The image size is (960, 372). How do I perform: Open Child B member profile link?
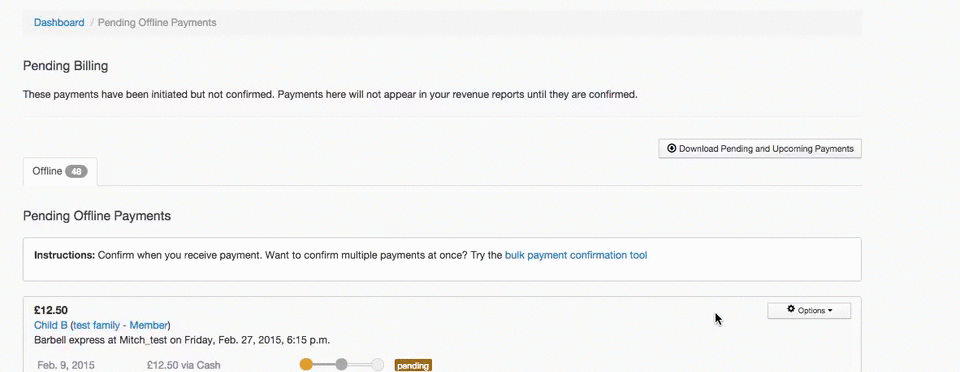[51, 325]
